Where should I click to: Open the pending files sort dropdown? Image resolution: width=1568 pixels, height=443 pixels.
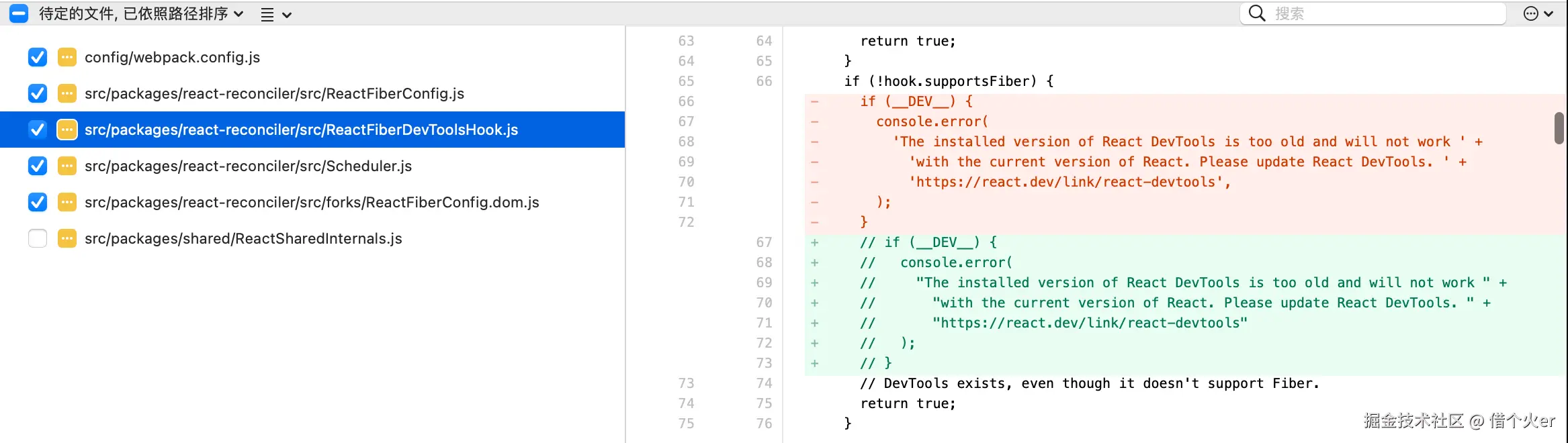(x=141, y=13)
